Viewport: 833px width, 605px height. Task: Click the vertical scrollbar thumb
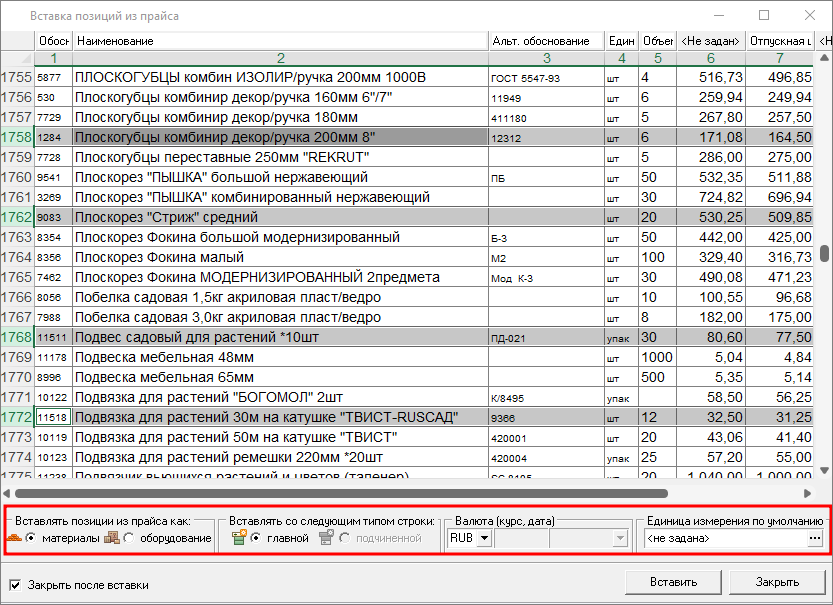pyautogui.click(x=824, y=254)
